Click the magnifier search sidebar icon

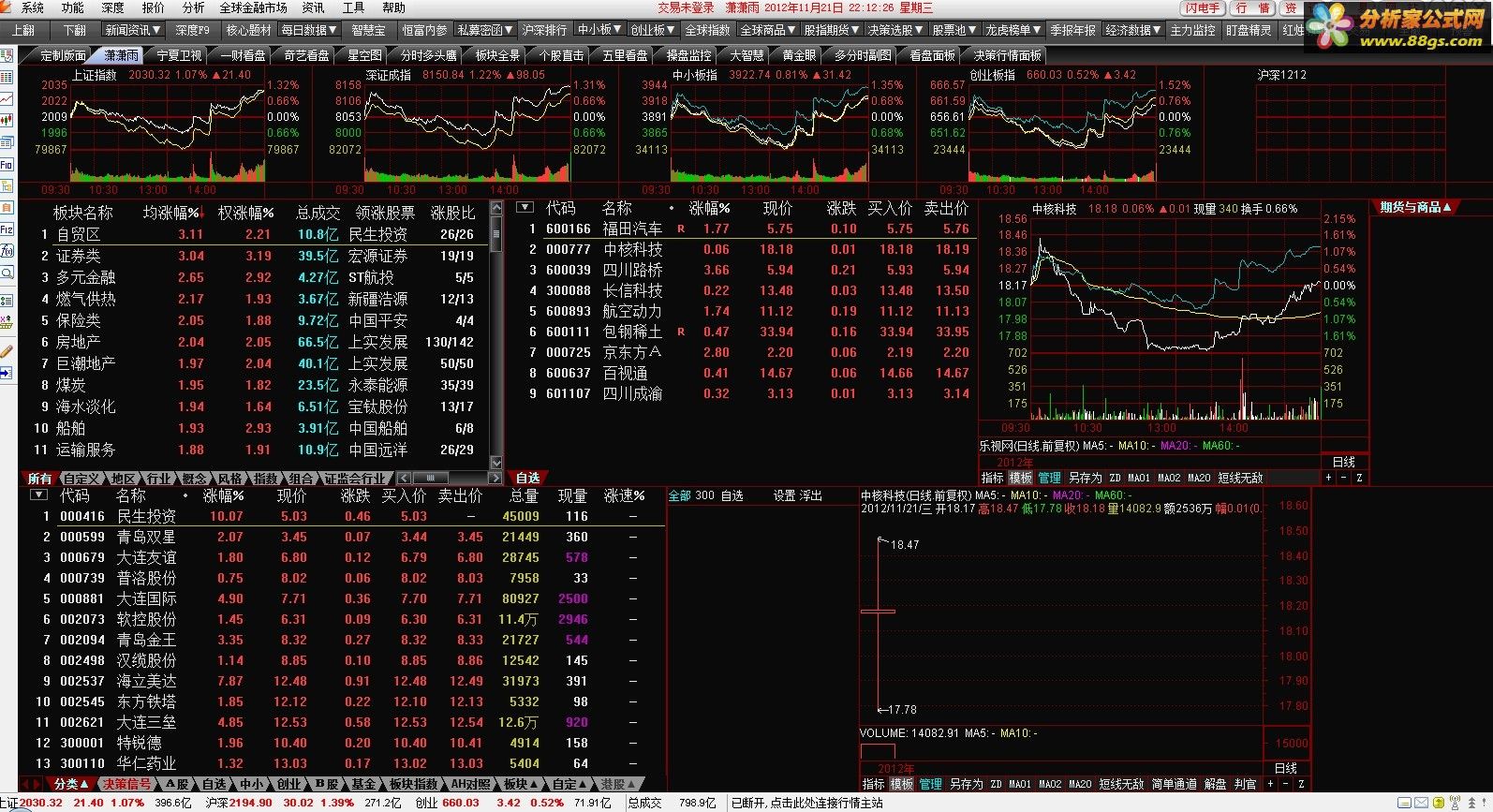coord(7,273)
